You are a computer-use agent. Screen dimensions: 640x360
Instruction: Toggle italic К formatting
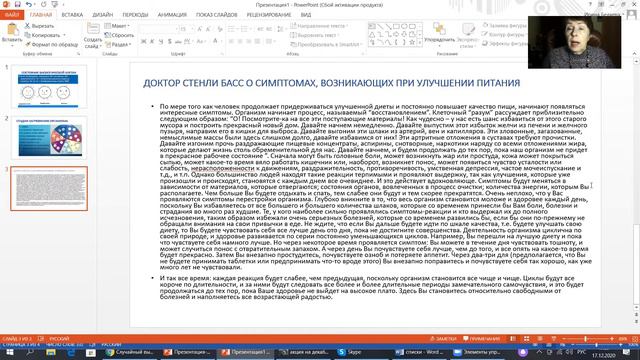152,41
